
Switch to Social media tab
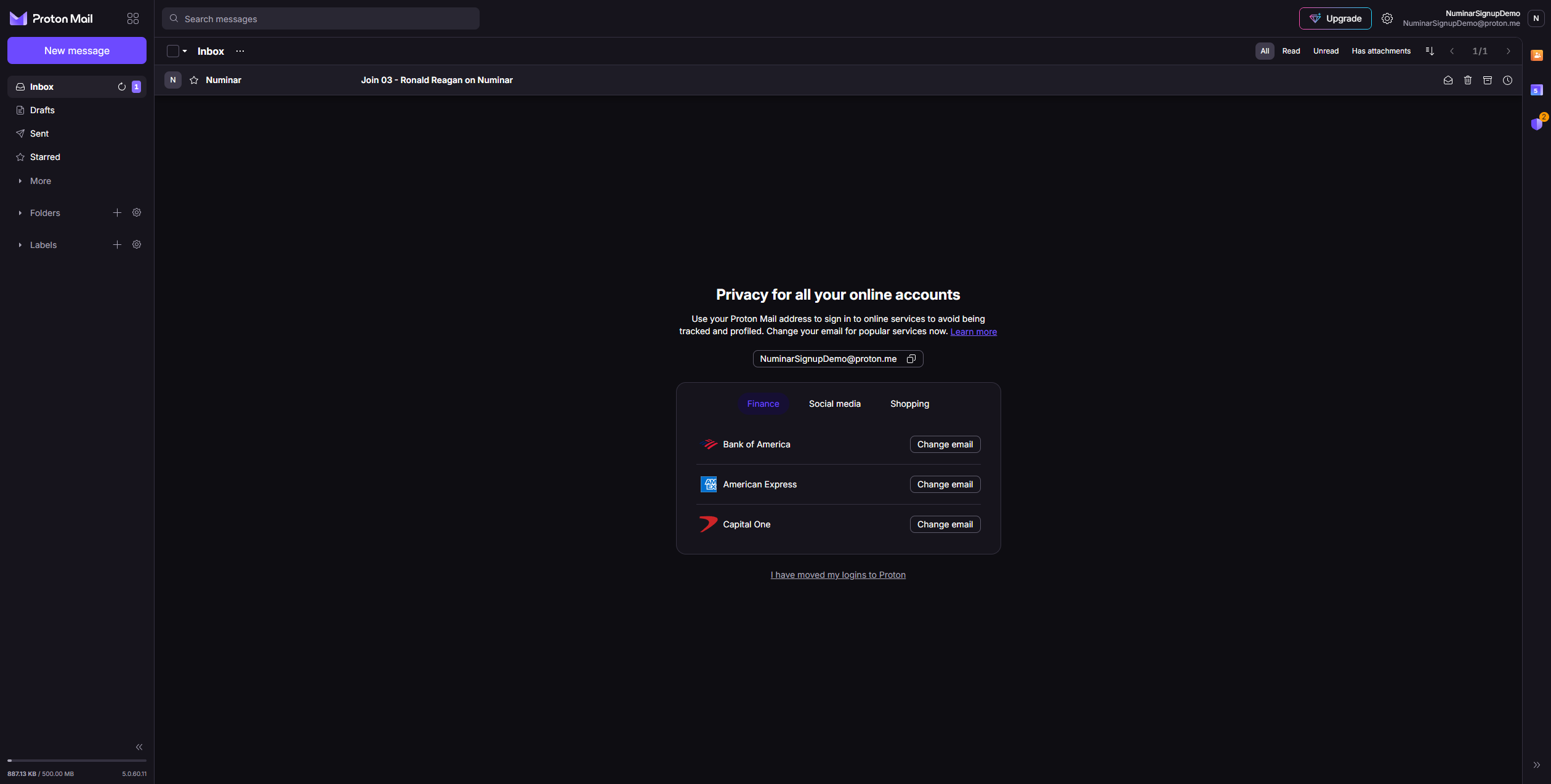pos(834,404)
